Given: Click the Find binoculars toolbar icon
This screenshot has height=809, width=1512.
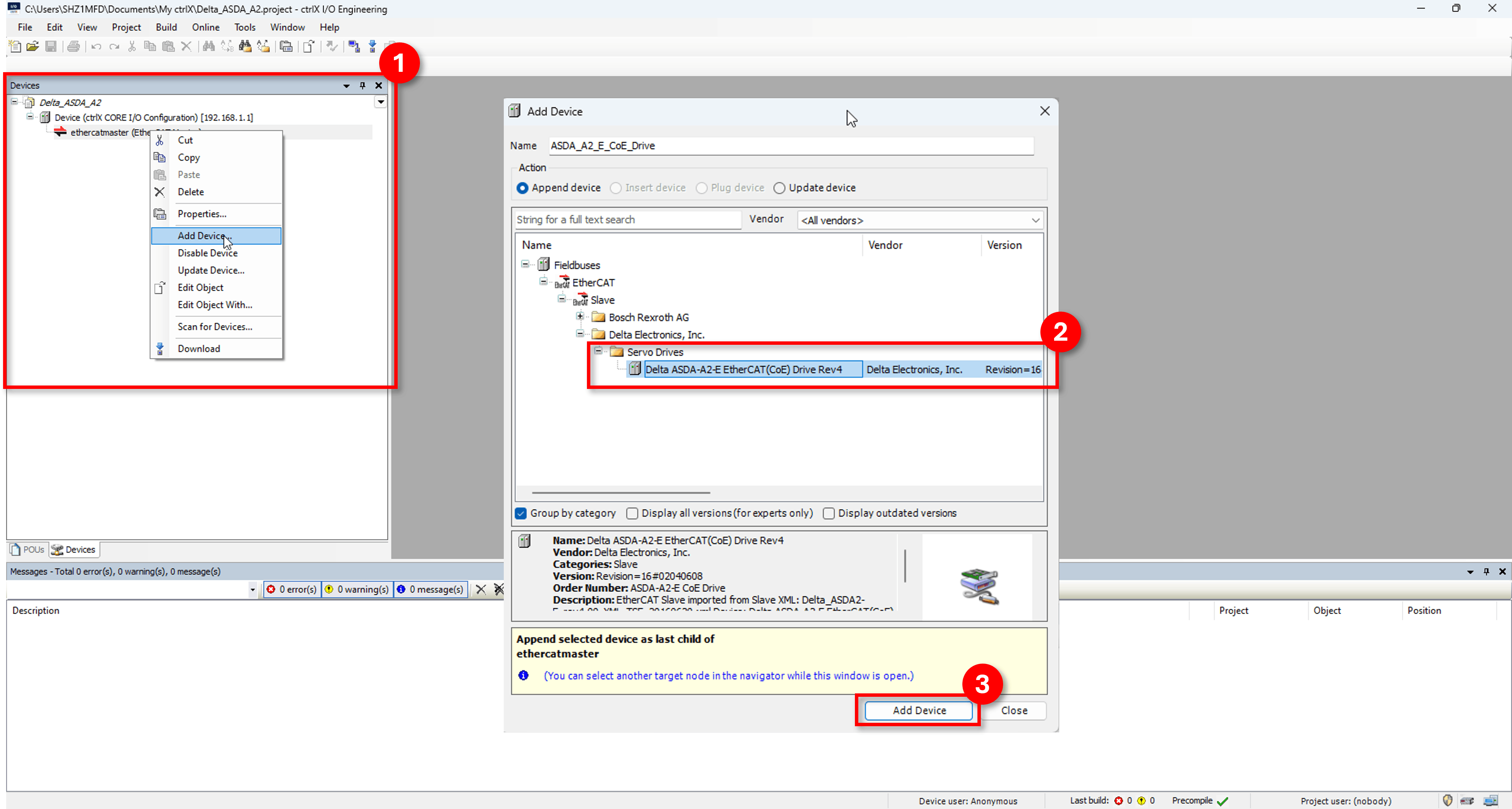Looking at the screenshot, I should (208, 46).
